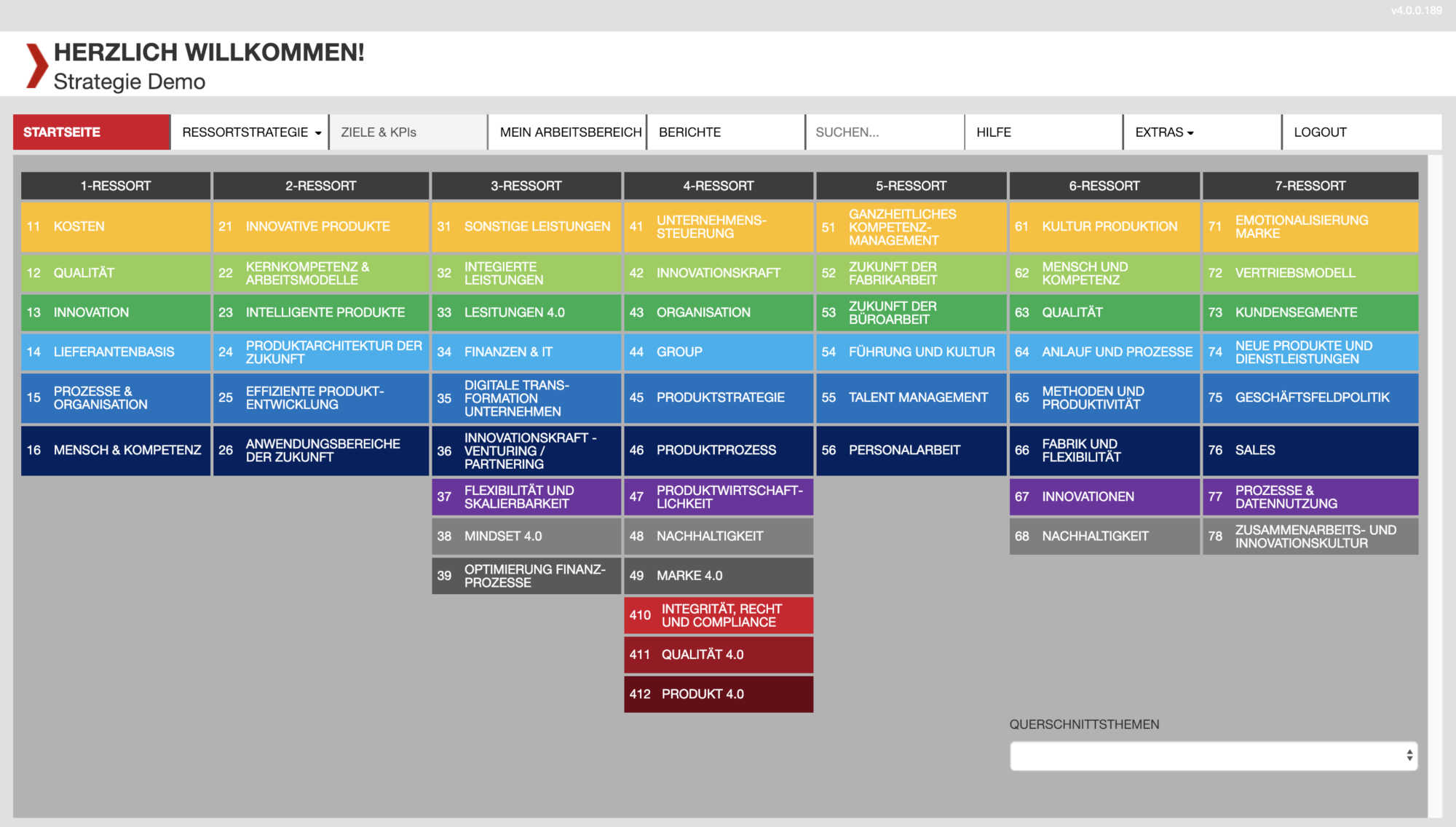Open the Querschnittsthemen select box
Screen dimensions: 1456x827
(1214, 756)
